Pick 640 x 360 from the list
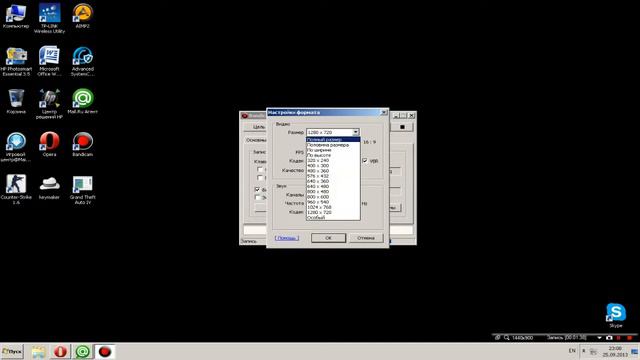640x360 pixels. [x=333, y=181]
